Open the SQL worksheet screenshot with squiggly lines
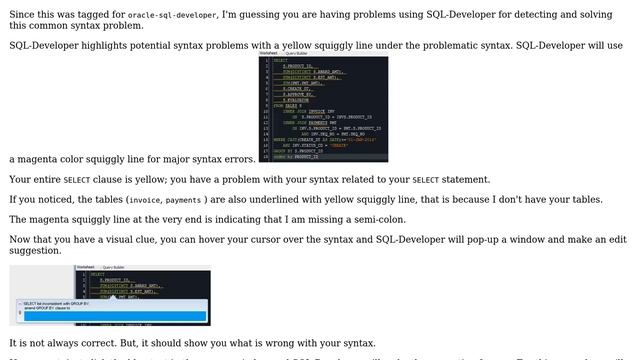The image size is (640, 360). 323,107
